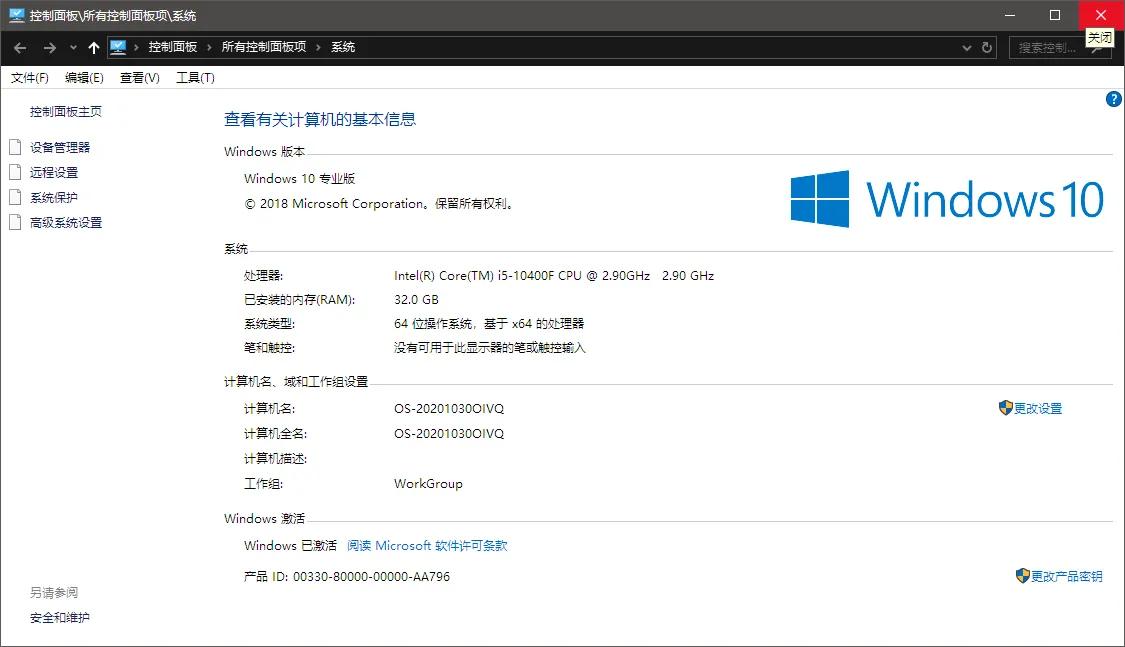This screenshot has height=647, width=1125.
Task: Expand the breadcrumb chevron after 控制面板
Action: pyautogui.click(x=209, y=46)
